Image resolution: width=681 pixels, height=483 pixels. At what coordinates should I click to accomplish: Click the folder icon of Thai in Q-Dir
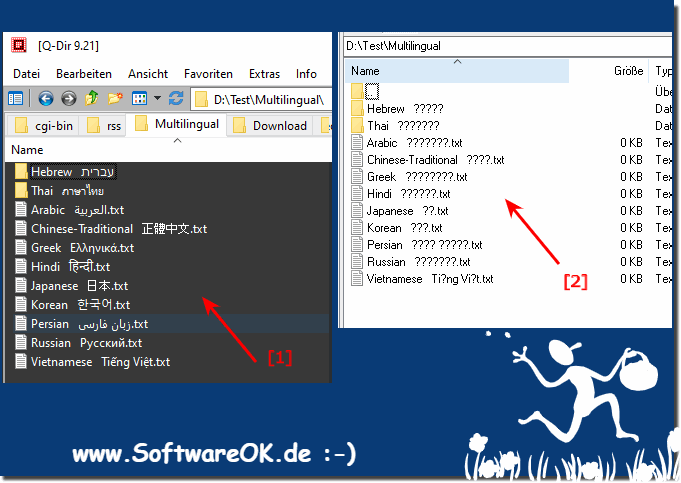coord(21,191)
